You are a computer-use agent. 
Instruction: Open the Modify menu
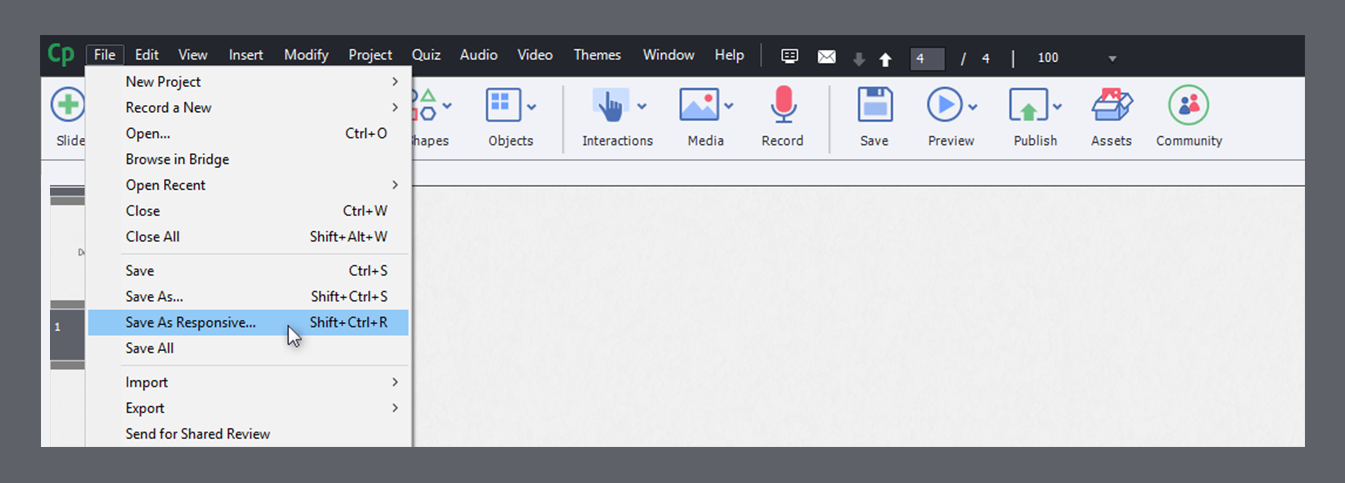(x=306, y=55)
